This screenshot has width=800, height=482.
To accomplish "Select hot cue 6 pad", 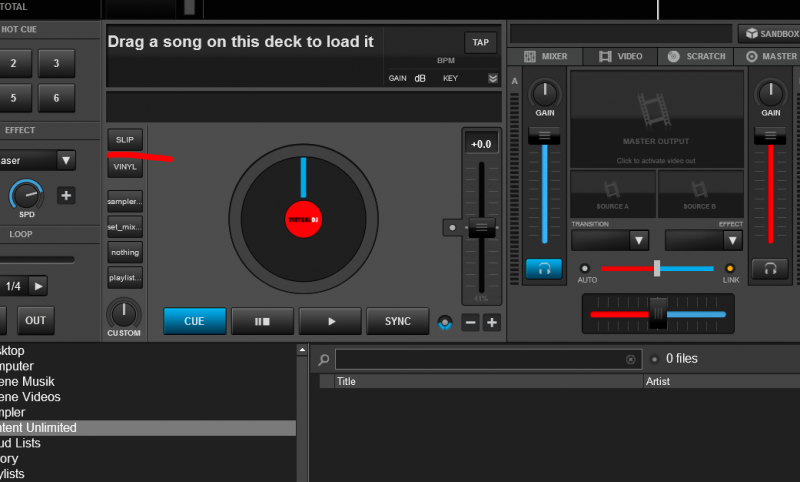I will [57, 98].
